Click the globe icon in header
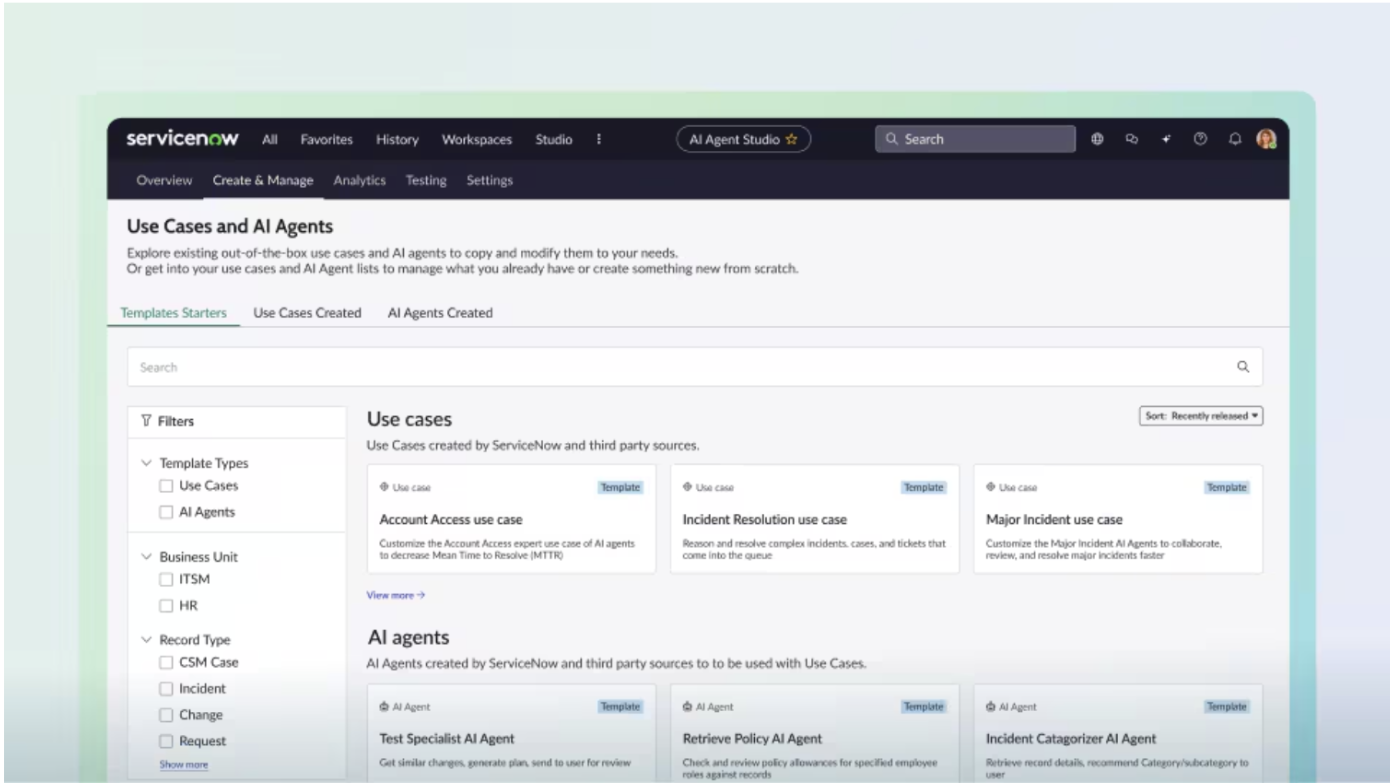The image size is (1390, 784). pos(1097,140)
